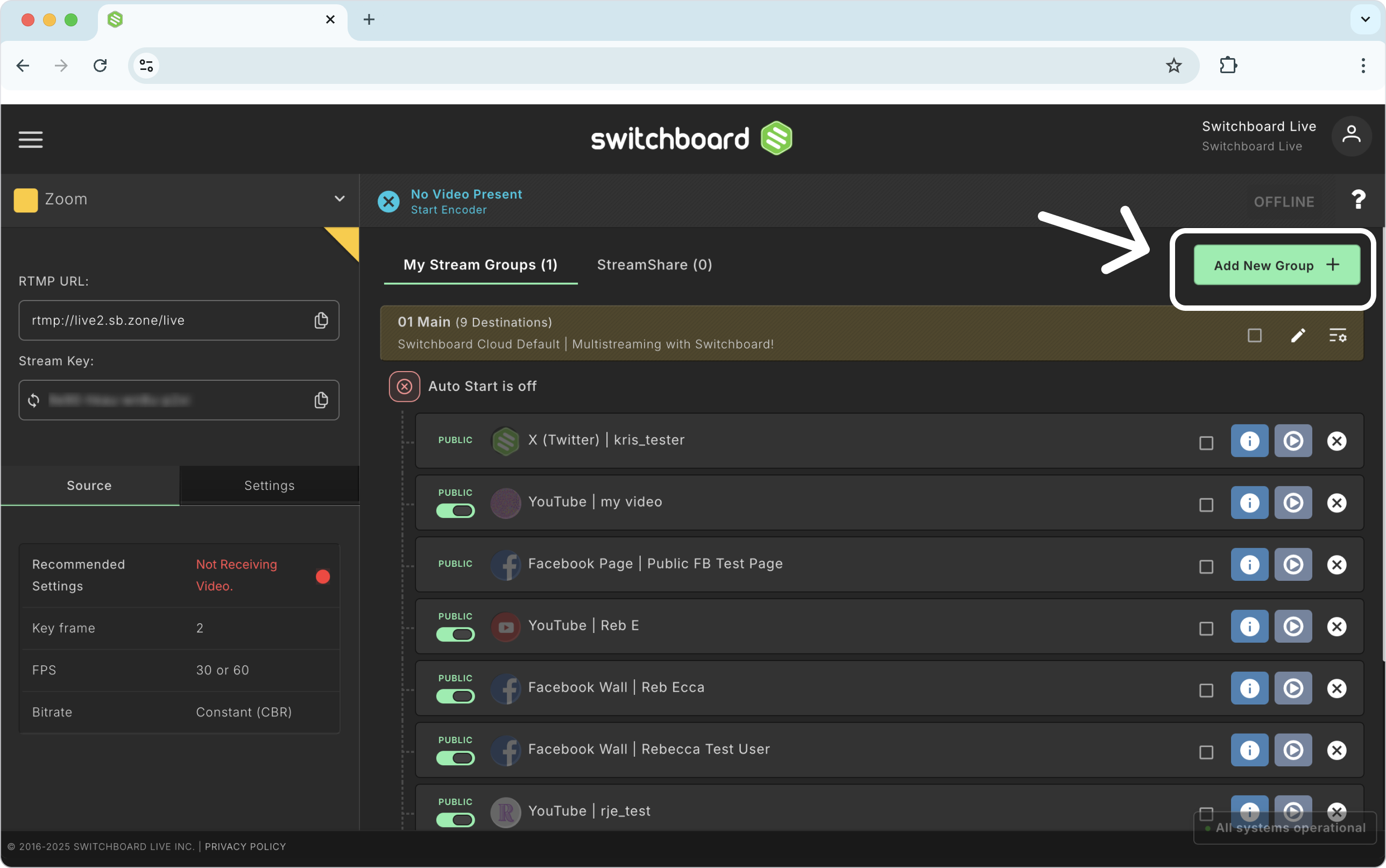The width and height of the screenshot is (1386, 868).
Task: Open the browser extensions puzzle icon
Action: coord(1228,66)
